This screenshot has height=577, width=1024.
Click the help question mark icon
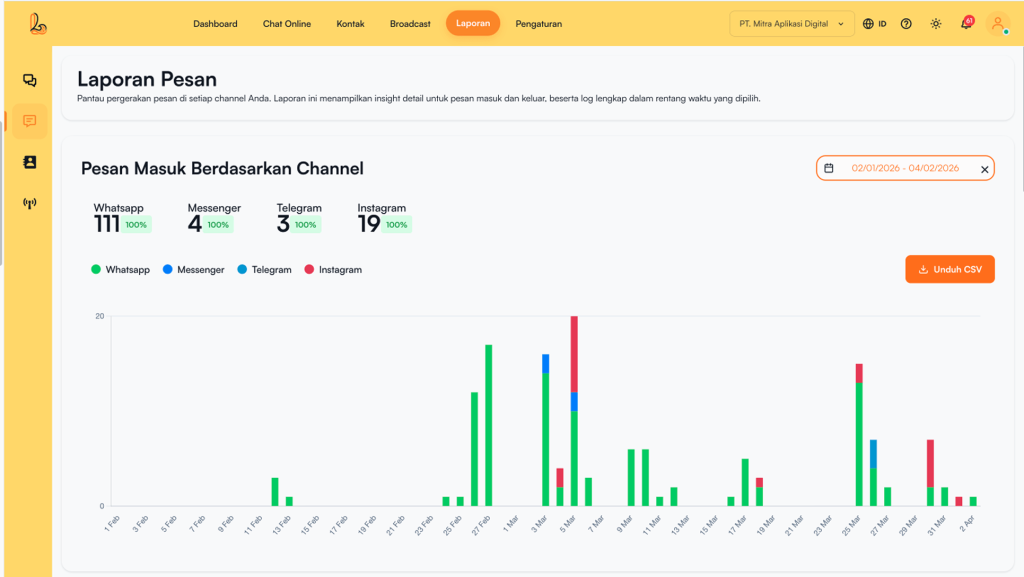click(906, 24)
